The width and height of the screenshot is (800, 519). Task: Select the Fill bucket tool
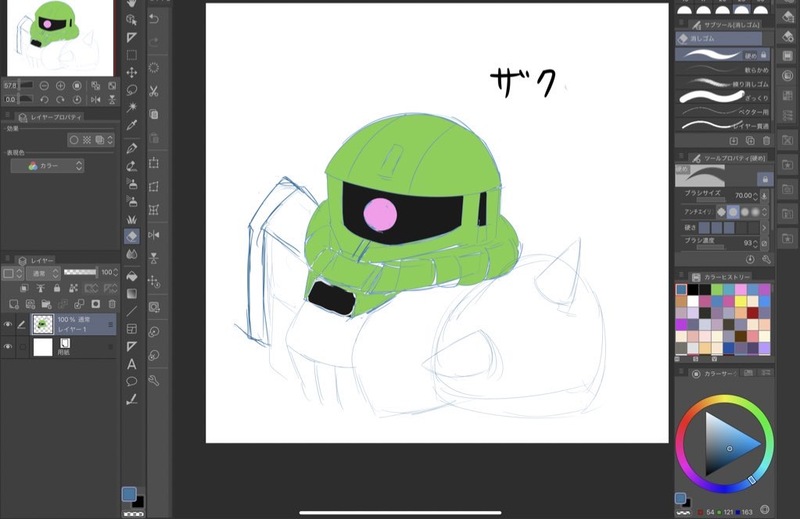point(132,276)
